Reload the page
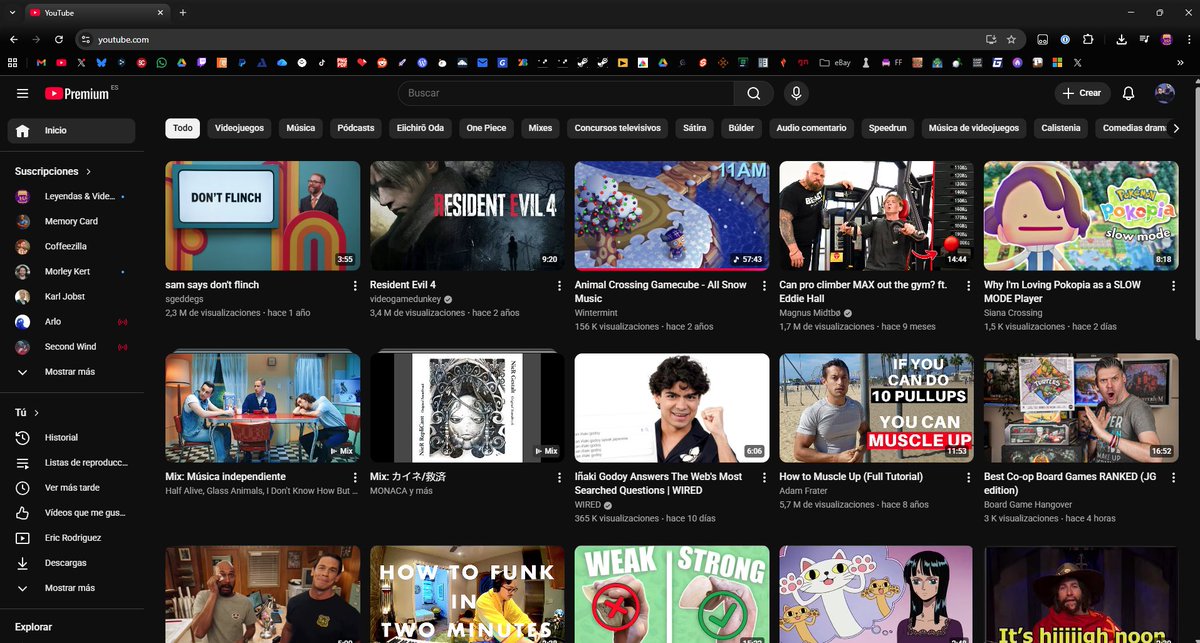1200x643 pixels. click(x=59, y=39)
